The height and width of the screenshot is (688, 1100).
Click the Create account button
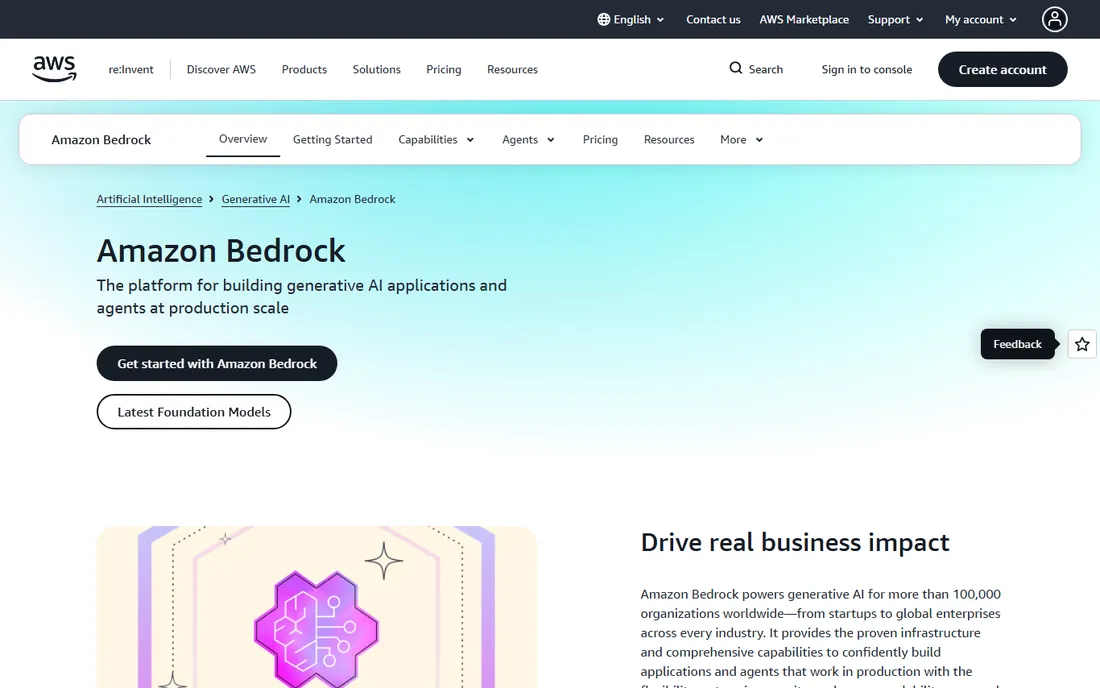click(x=1002, y=69)
